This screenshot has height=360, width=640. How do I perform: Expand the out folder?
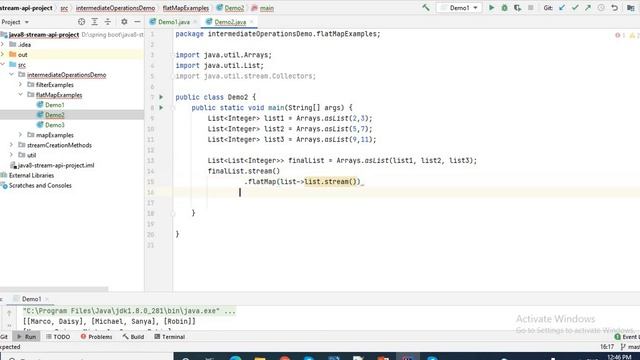(x=3, y=54)
